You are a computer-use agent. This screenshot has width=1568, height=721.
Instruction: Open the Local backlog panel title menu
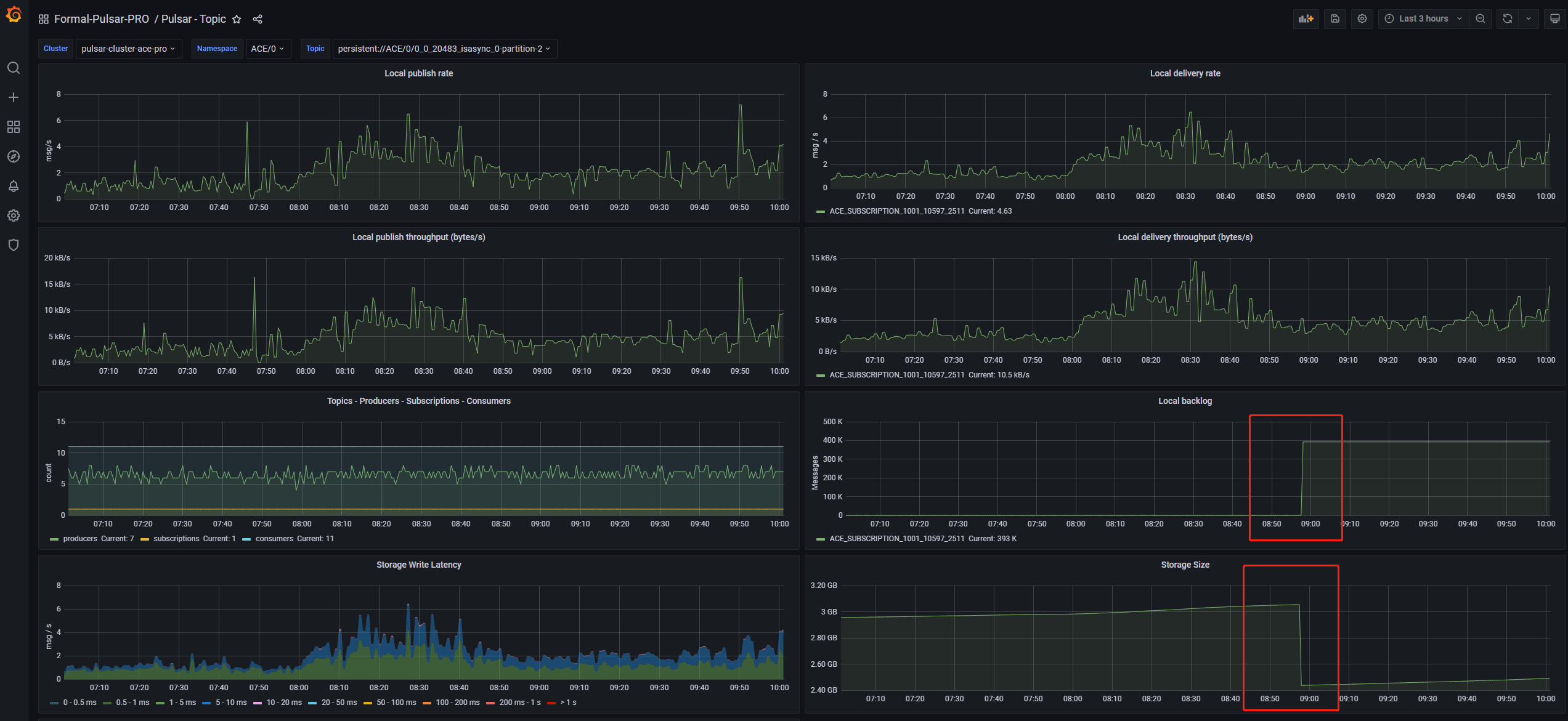pos(1184,401)
